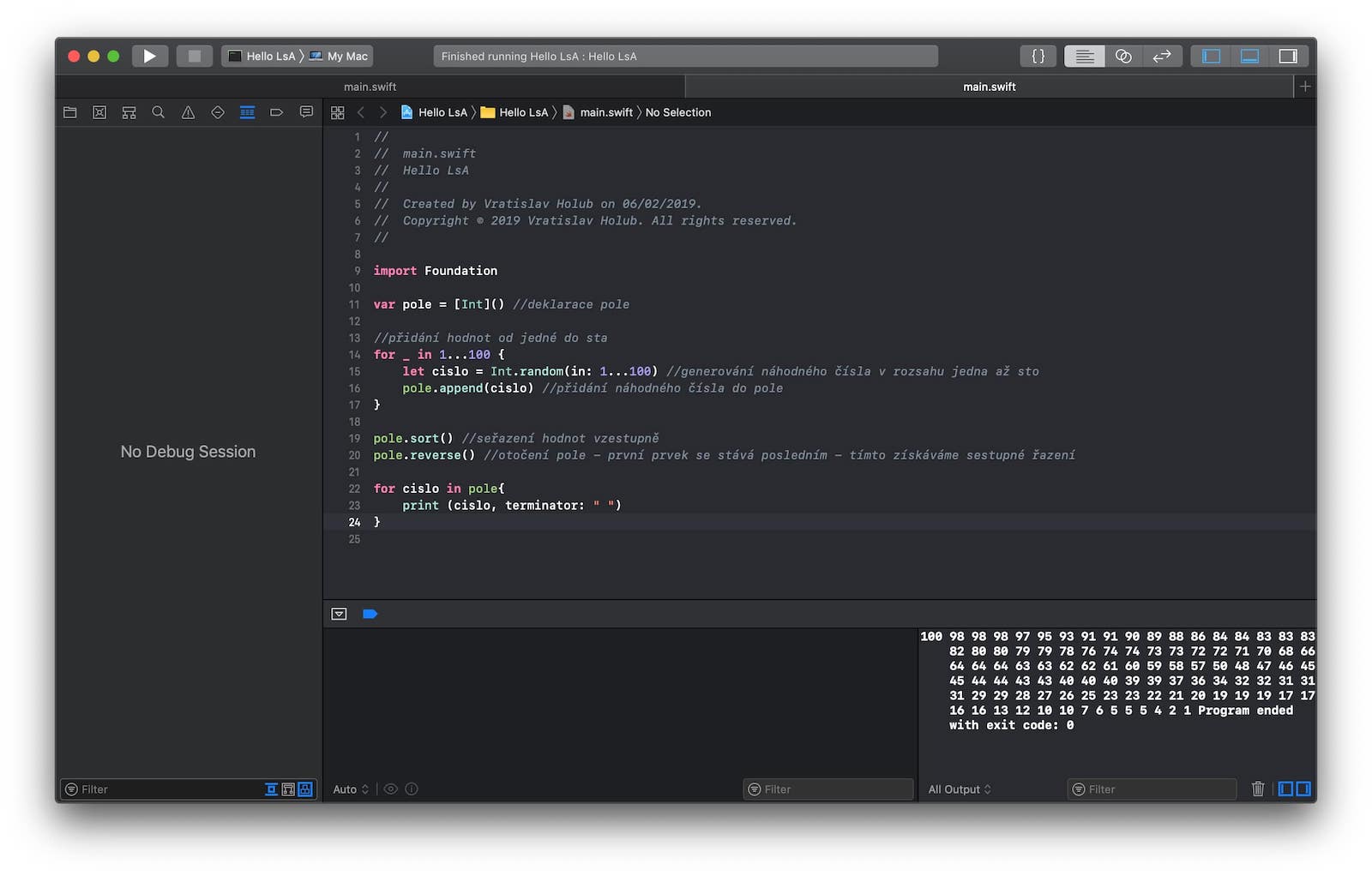Toggle breakpoints activation in debug bar
1372x876 pixels.
(370, 614)
